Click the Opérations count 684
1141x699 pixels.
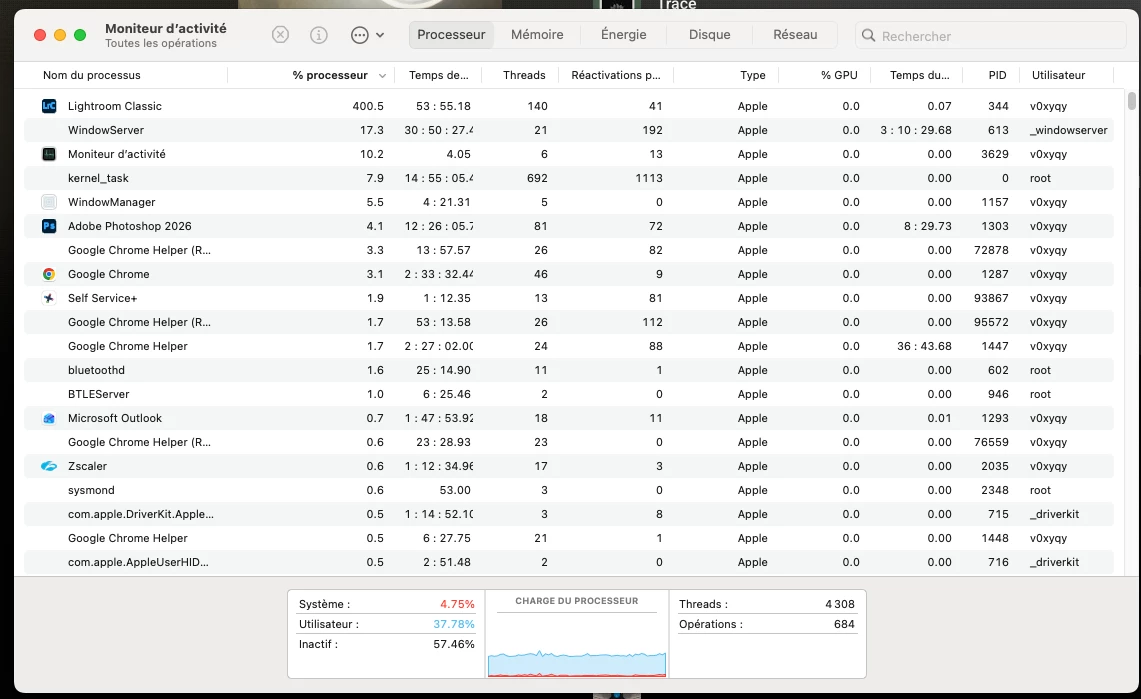[x=844, y=623]
